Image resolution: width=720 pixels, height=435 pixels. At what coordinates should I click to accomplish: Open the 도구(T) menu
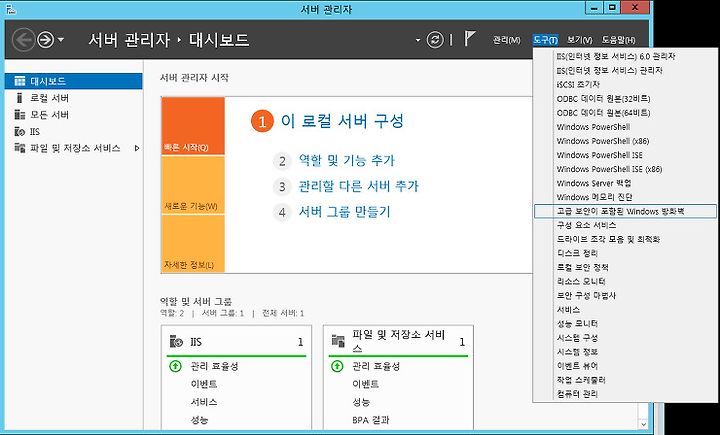(546, 40)
